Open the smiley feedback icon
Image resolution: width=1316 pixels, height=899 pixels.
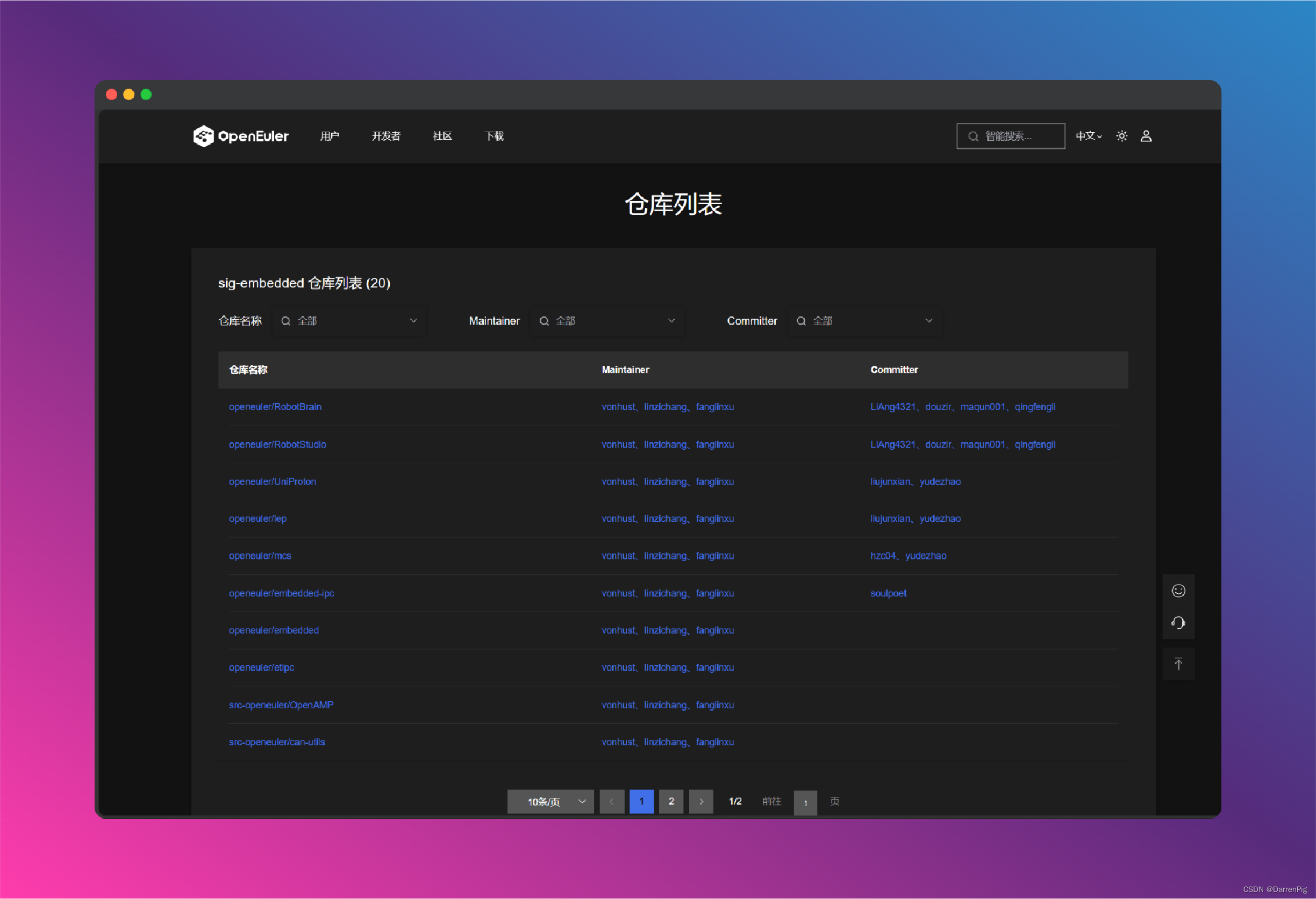coord(1178,591)
